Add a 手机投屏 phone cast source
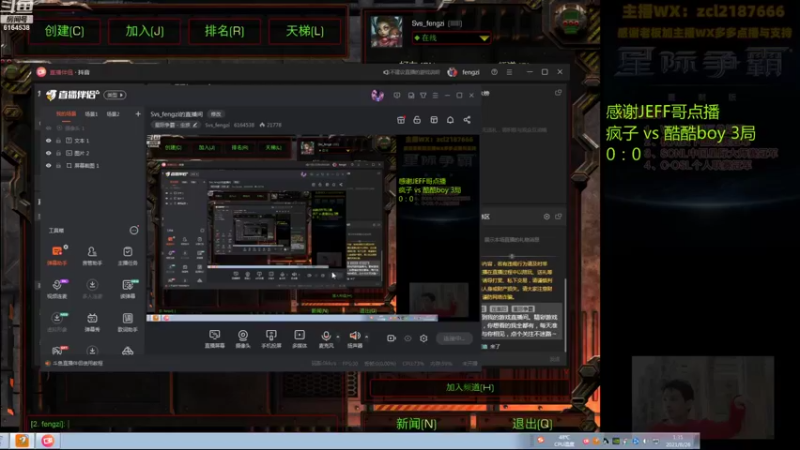The width and height of the screenshot is (800, 450). (271, 339)
